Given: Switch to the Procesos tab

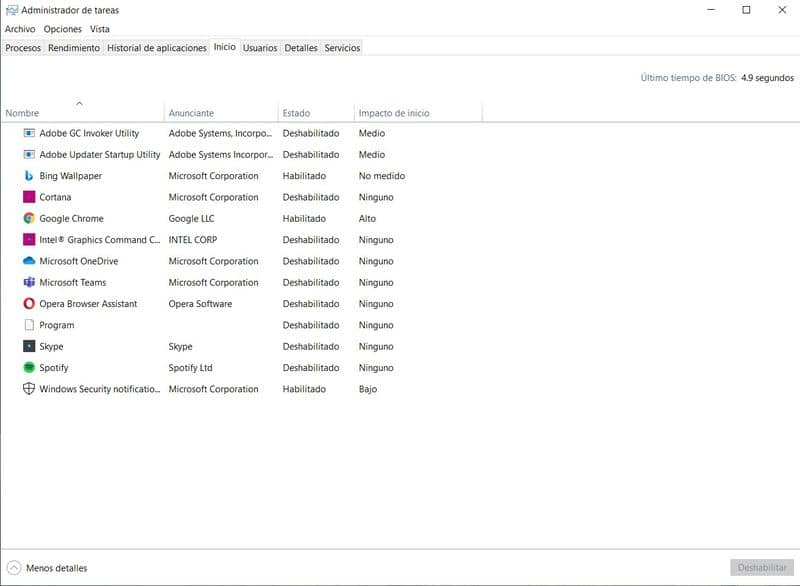Looking at the screenshot, I should click(23, 48).
